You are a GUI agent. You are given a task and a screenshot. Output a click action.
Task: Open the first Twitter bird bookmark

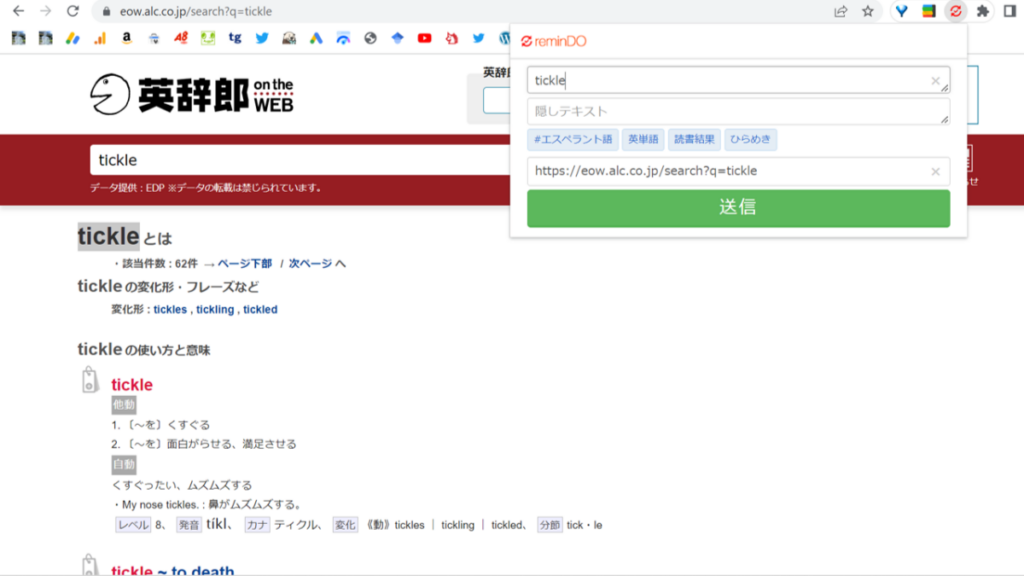(262, 39)
